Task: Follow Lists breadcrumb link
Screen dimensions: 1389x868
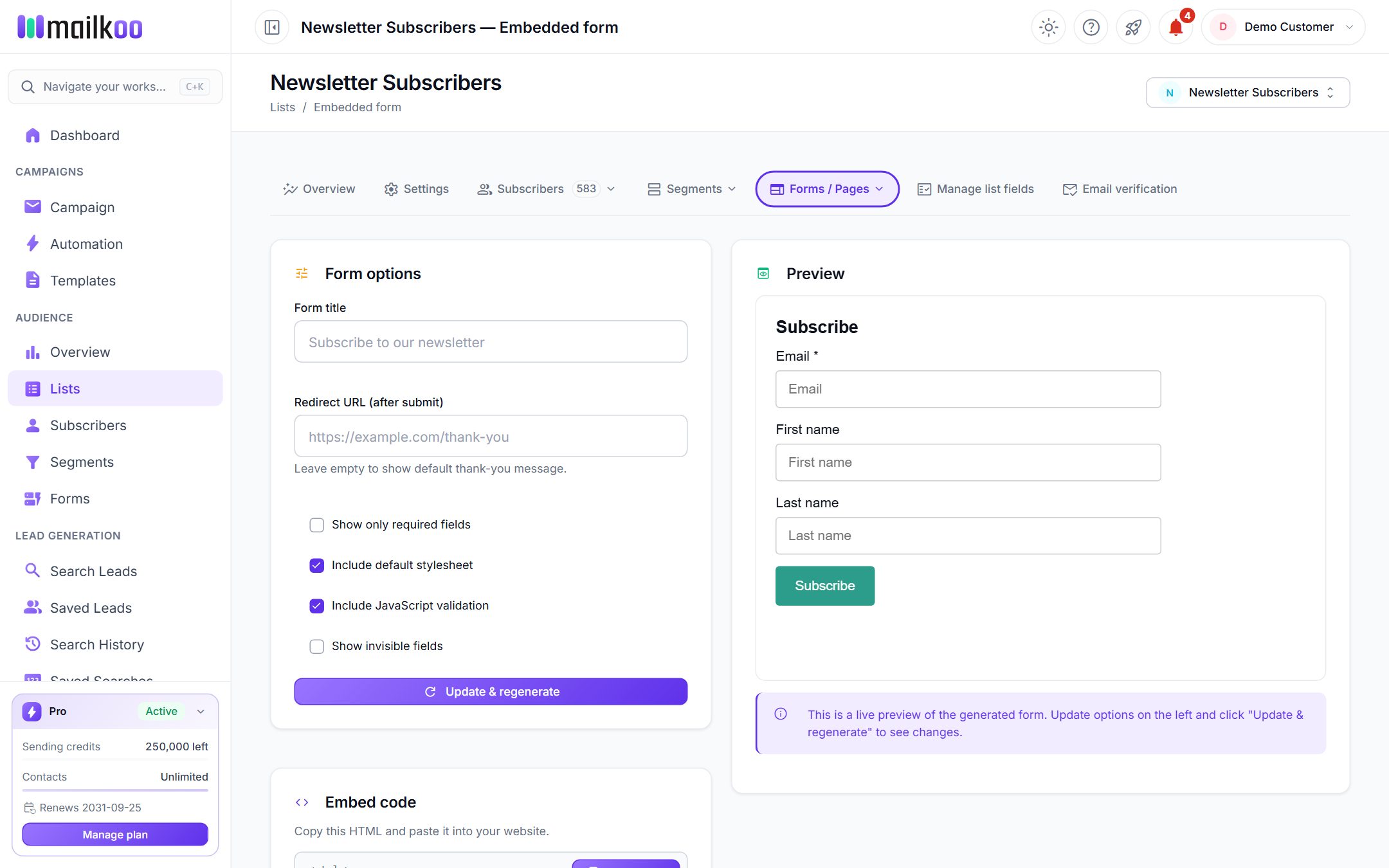Action: (x=282, y=107)
